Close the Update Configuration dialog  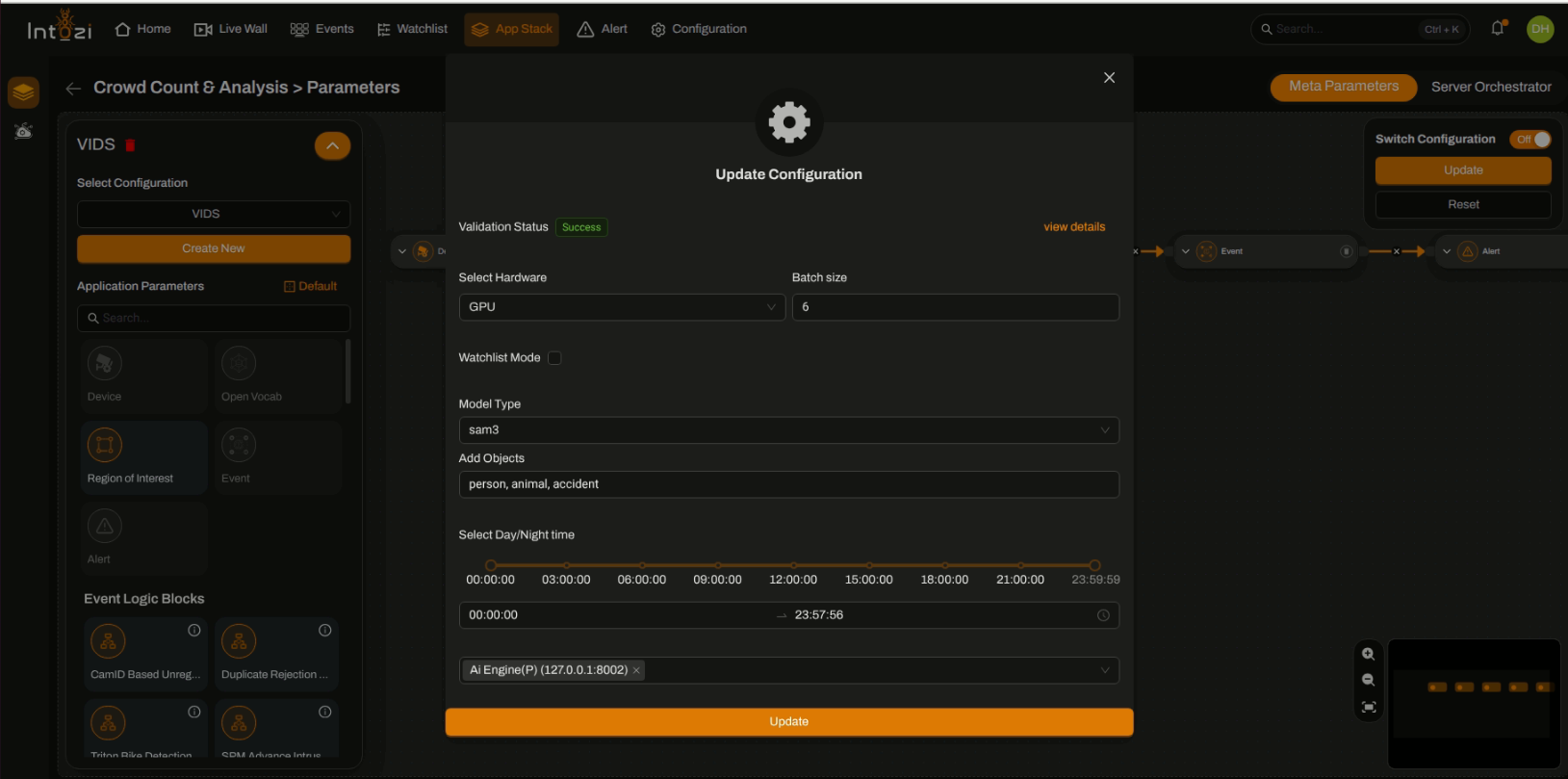tap(1109, 78)
